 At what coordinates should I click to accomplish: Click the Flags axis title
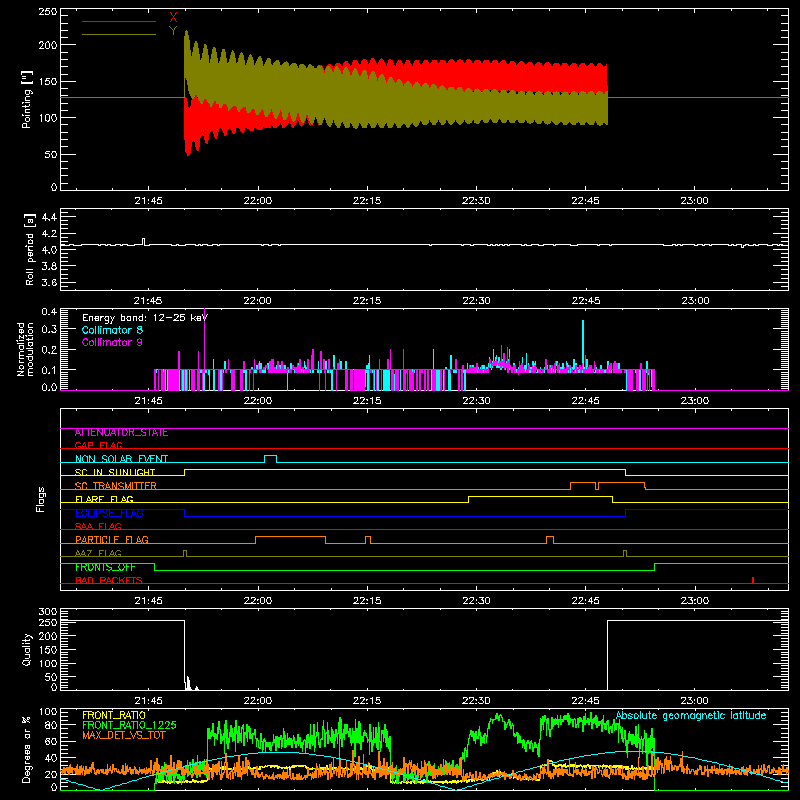[41, 499]
